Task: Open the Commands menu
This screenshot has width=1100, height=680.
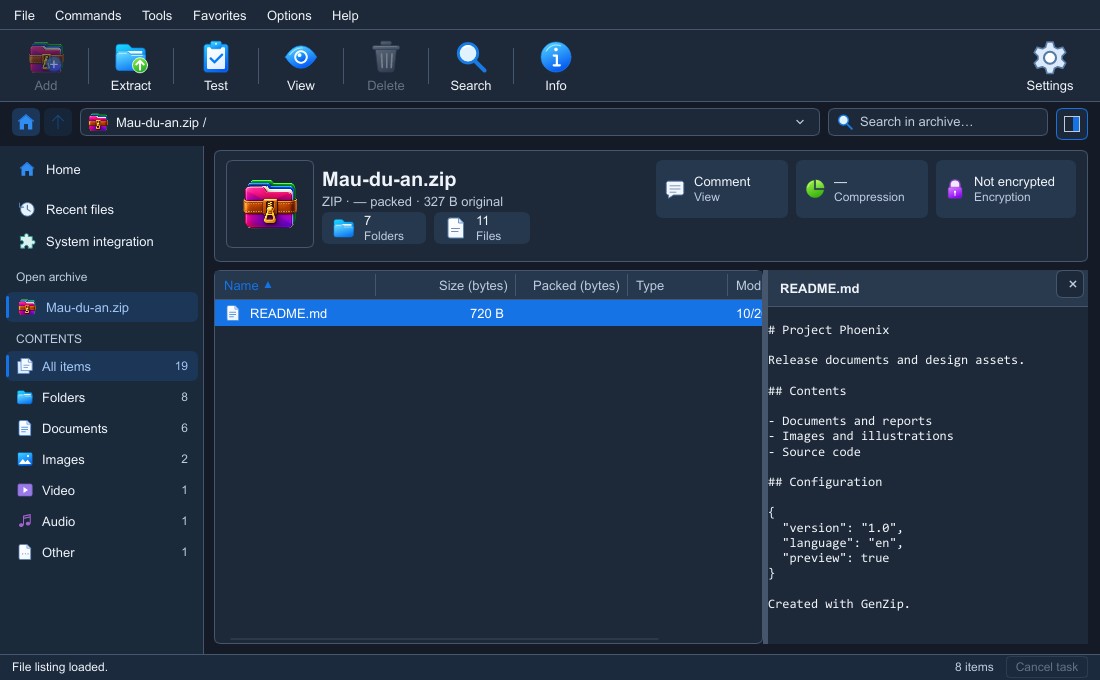Action: coord(88,15)
